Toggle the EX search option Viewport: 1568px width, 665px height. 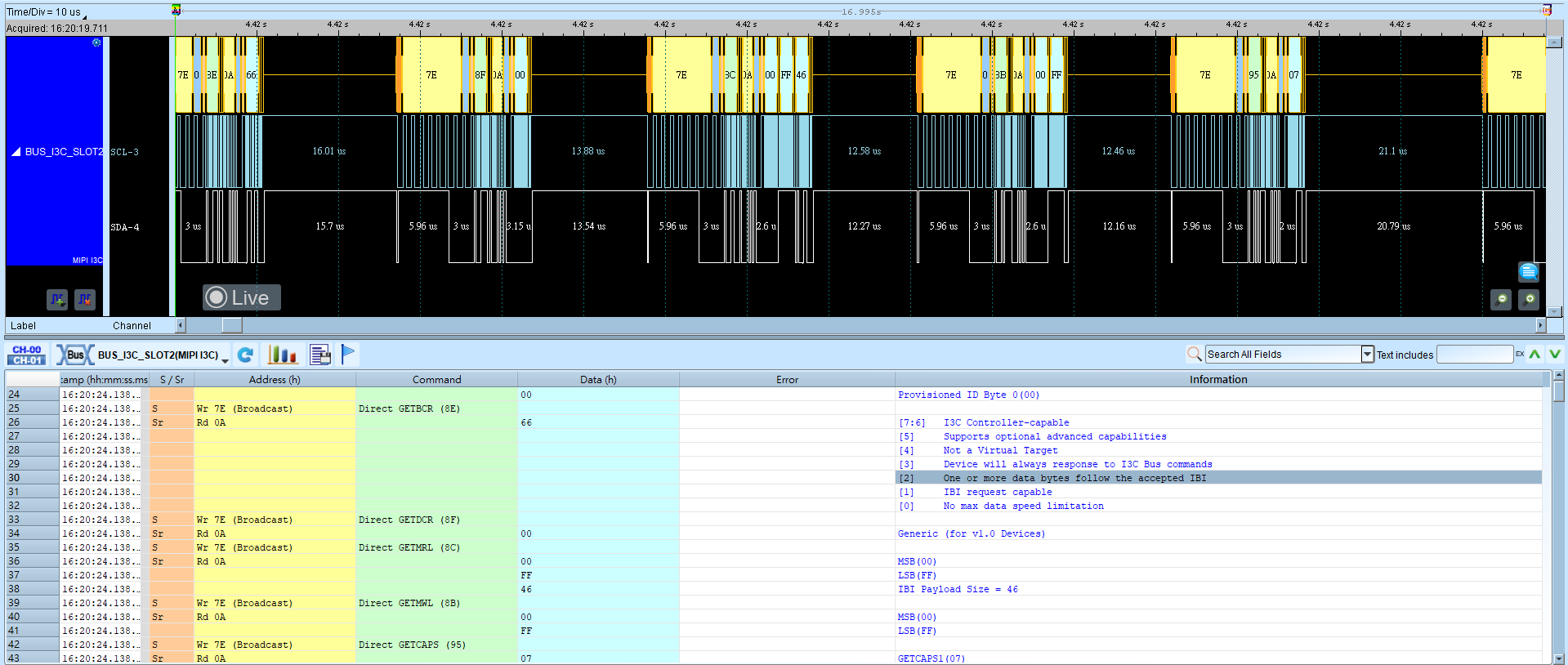click(x=1520, y=354)
